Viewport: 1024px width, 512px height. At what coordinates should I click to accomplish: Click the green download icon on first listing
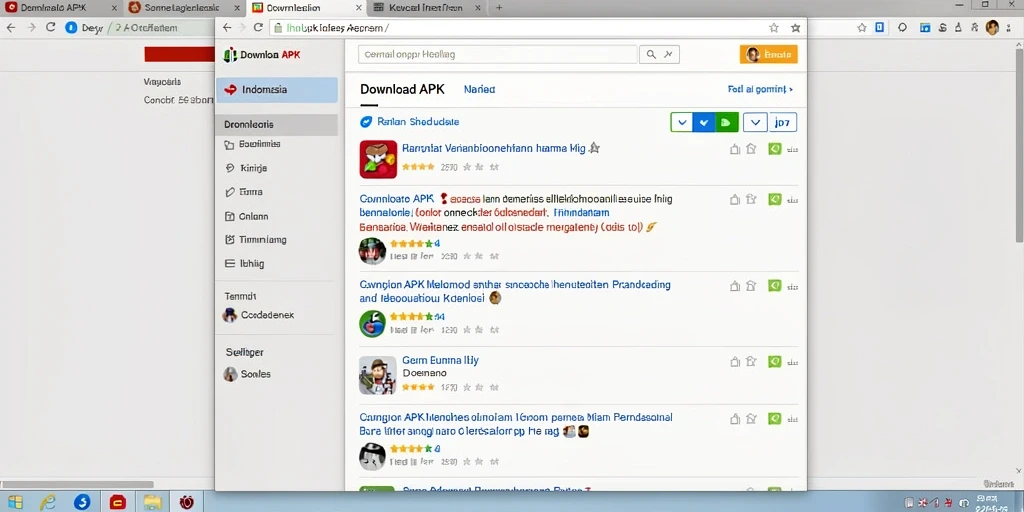[x=775, y=149]
